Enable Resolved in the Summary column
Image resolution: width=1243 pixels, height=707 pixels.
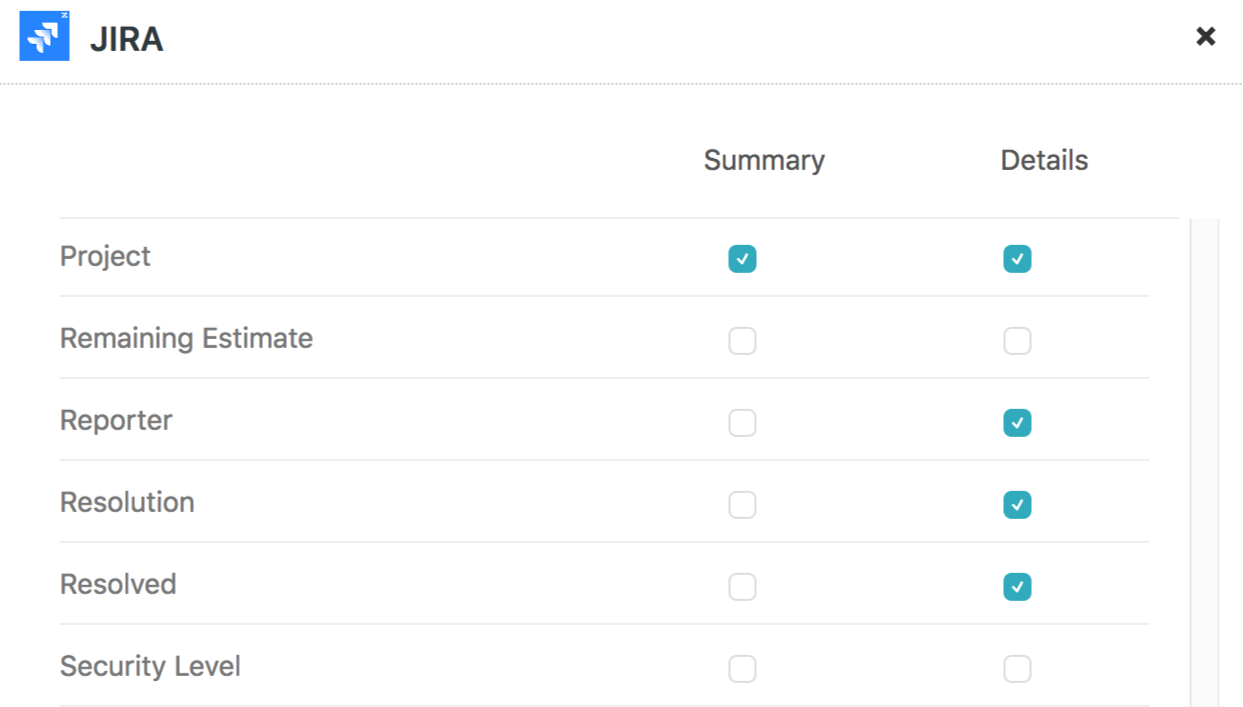(742, 587)
